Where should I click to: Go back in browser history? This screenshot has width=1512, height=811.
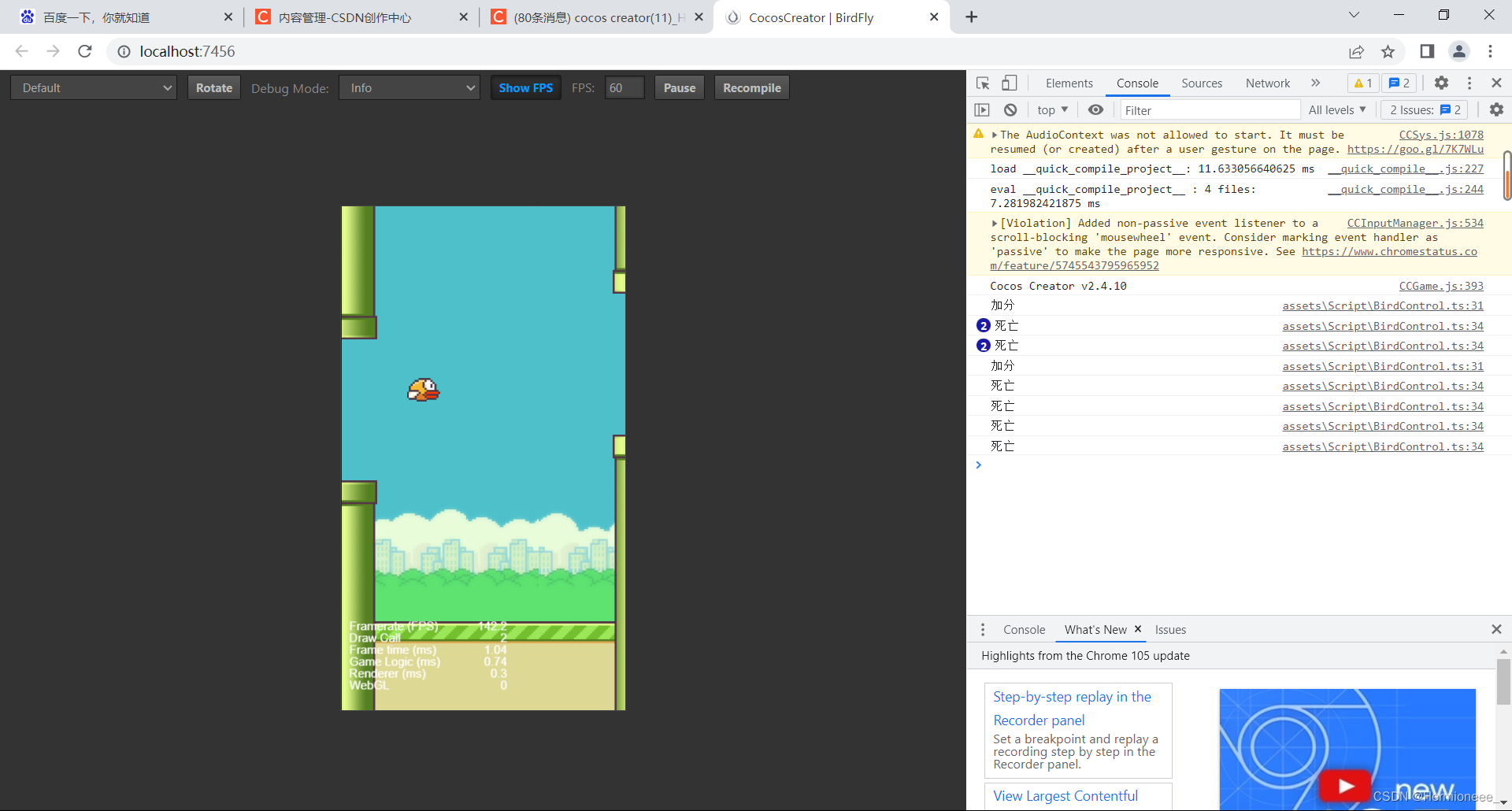(x=22, y=51)
